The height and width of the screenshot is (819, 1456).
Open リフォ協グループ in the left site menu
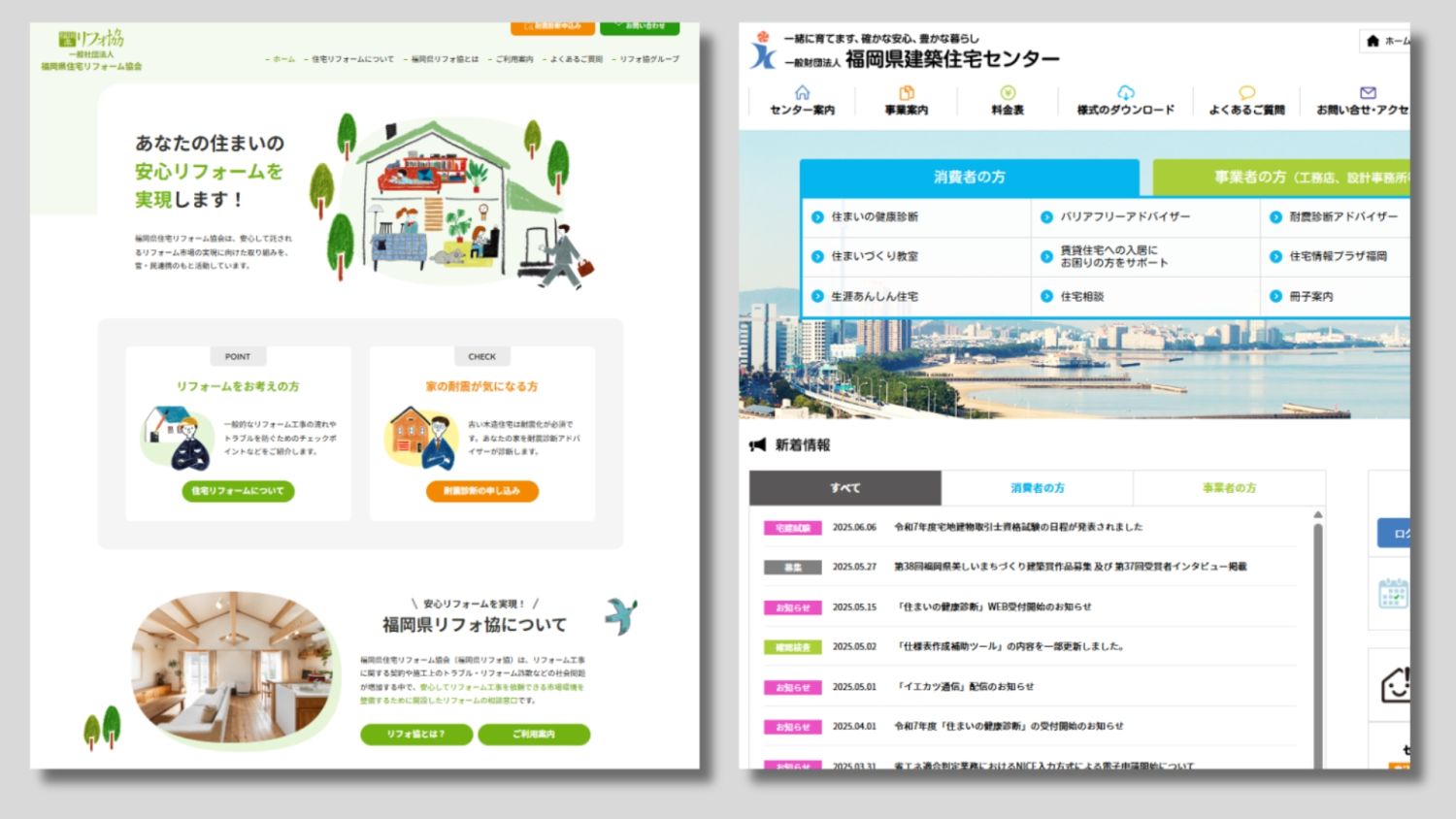649,59
